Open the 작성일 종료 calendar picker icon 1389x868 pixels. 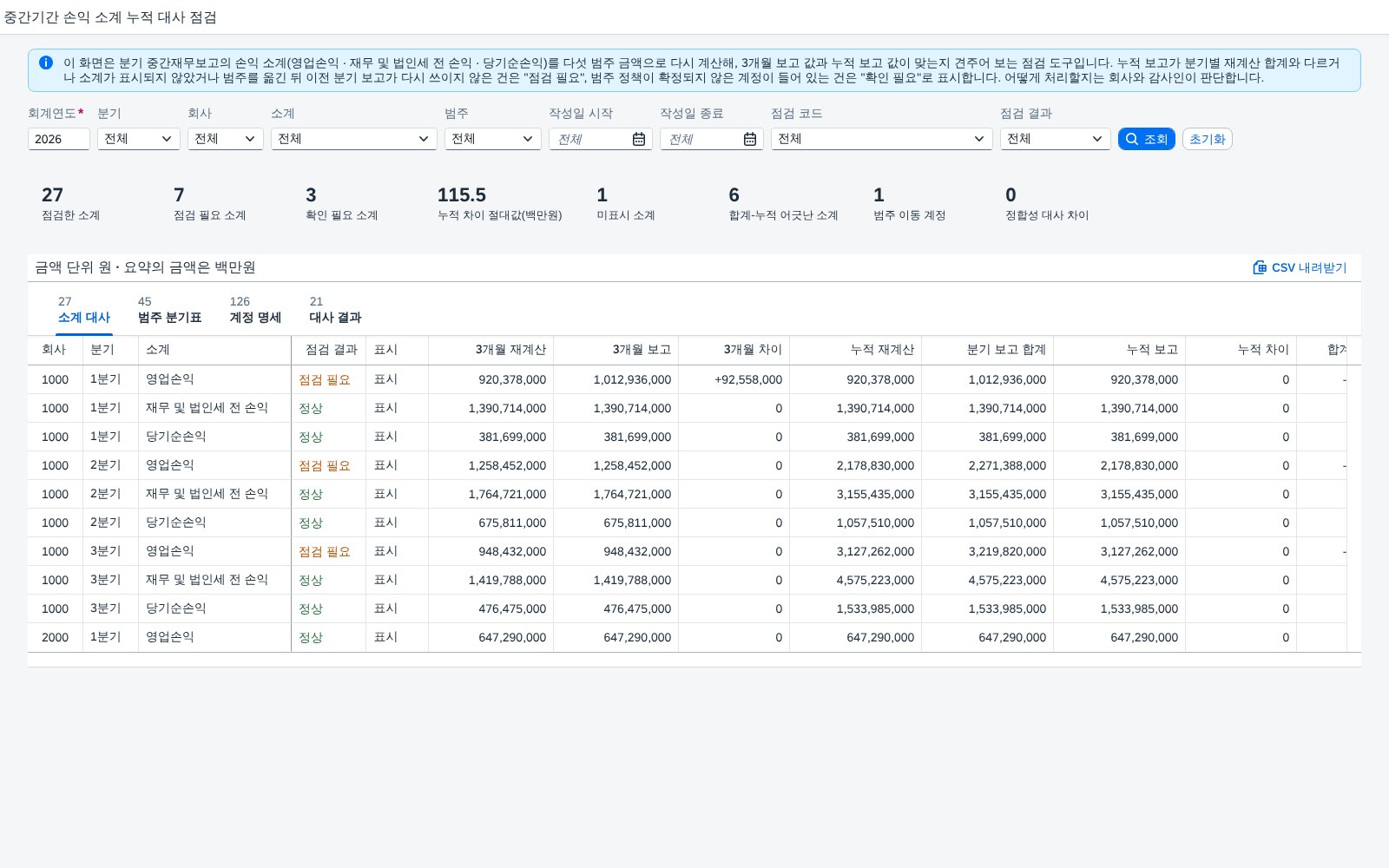[750, 139]
